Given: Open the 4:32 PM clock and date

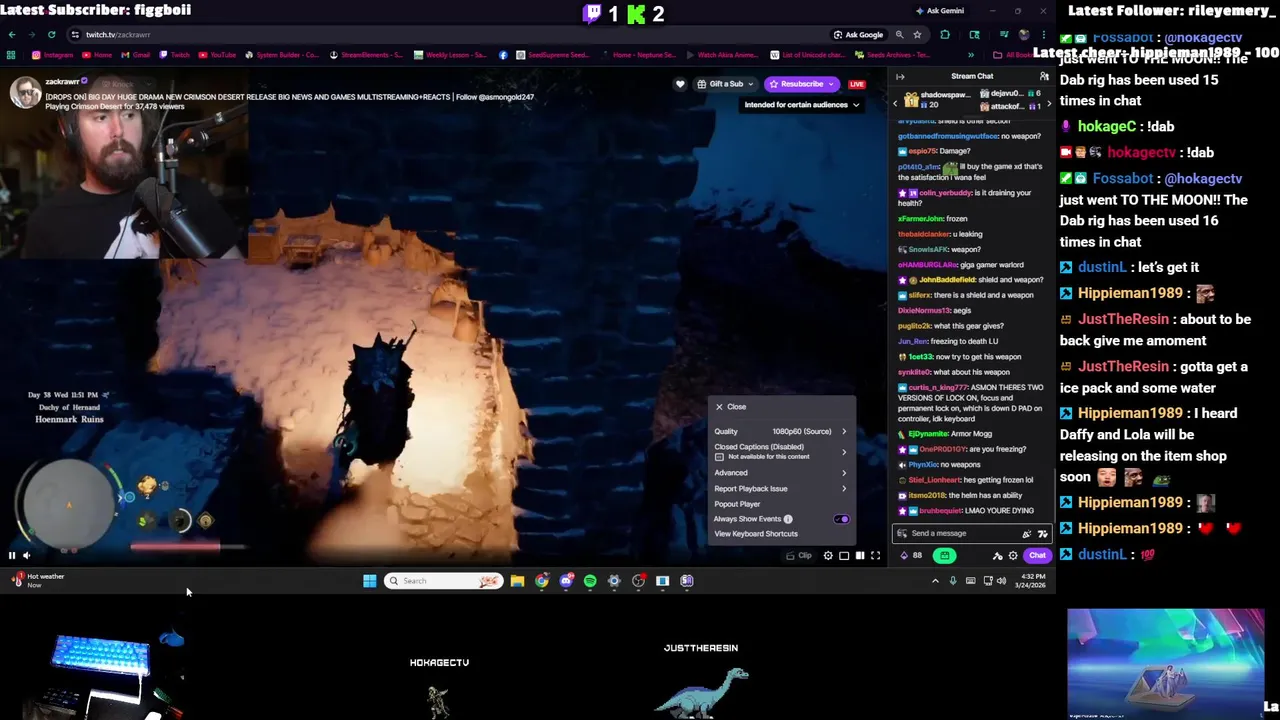Looking at the screenshot, I should point(1033,581).
